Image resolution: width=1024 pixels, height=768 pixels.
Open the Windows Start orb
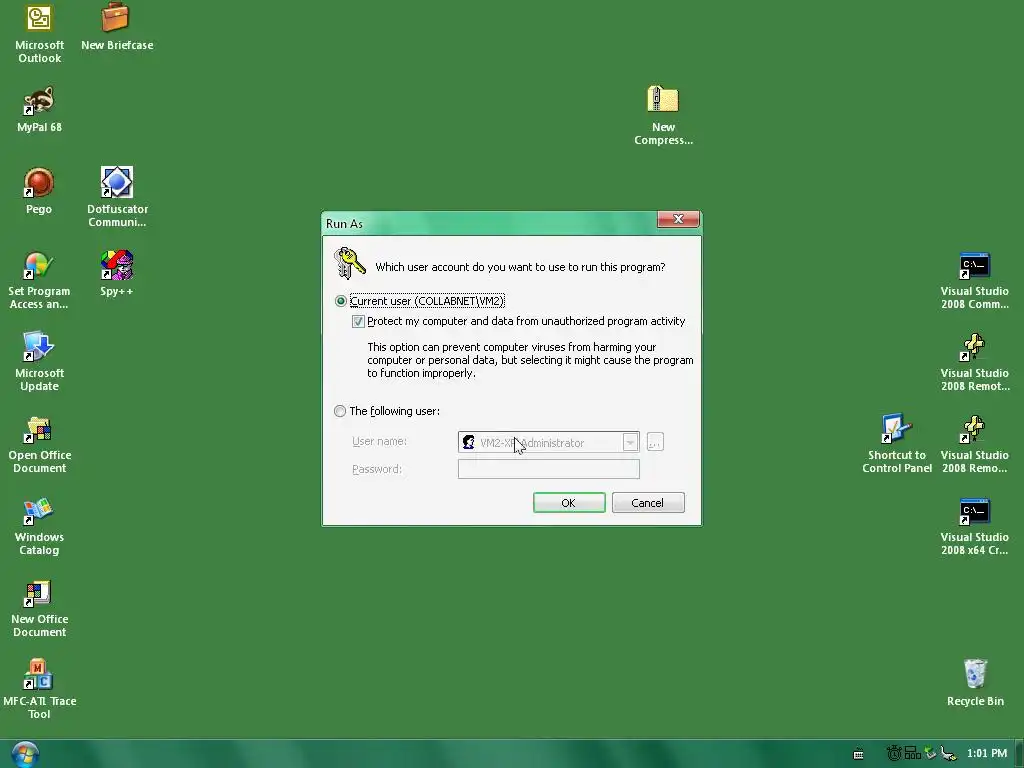25,754
